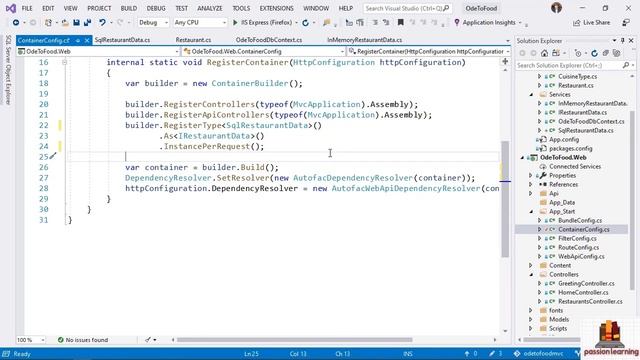The width and height of the screenshot is (640, 360).
Task: Click the bookmark toolbar icon
Action: click(400, 23)
